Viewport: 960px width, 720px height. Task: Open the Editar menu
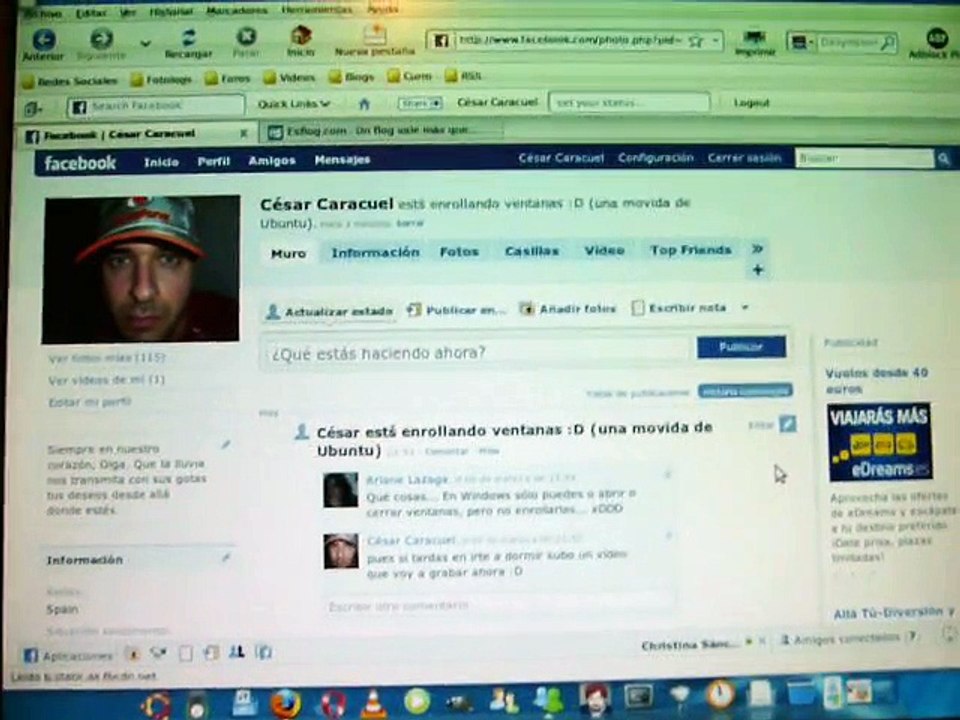[91, 12]
